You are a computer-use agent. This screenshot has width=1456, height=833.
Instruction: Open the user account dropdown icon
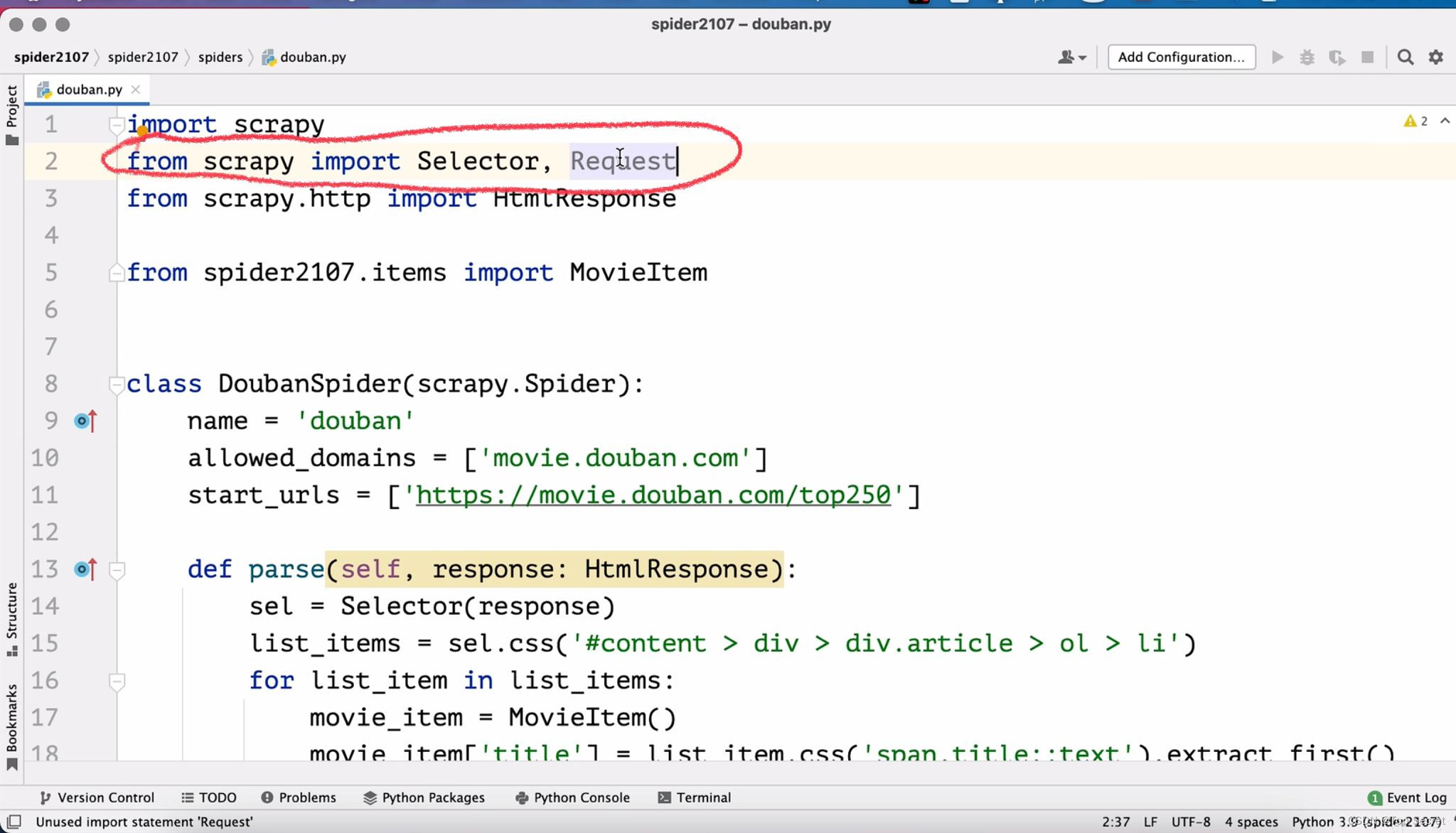[x=1071, y=58]
